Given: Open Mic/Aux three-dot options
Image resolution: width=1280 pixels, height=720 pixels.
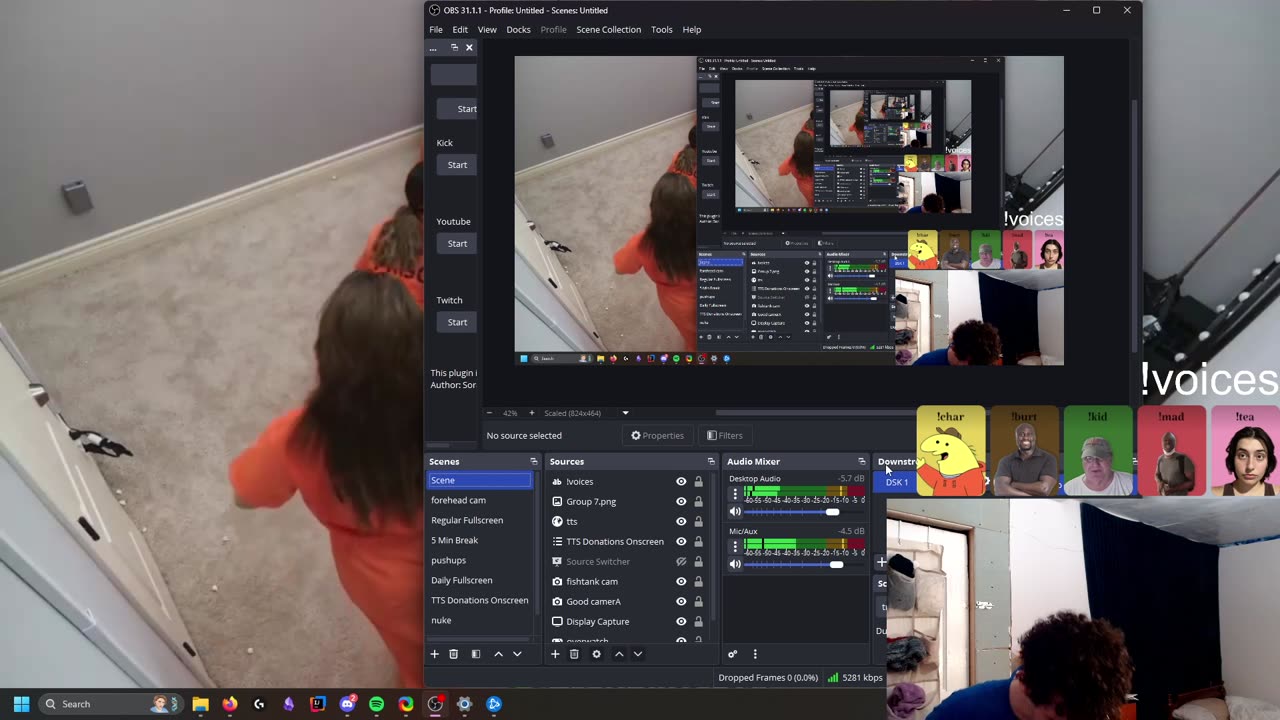Looking at the screenshot, I should click(735, 546).
